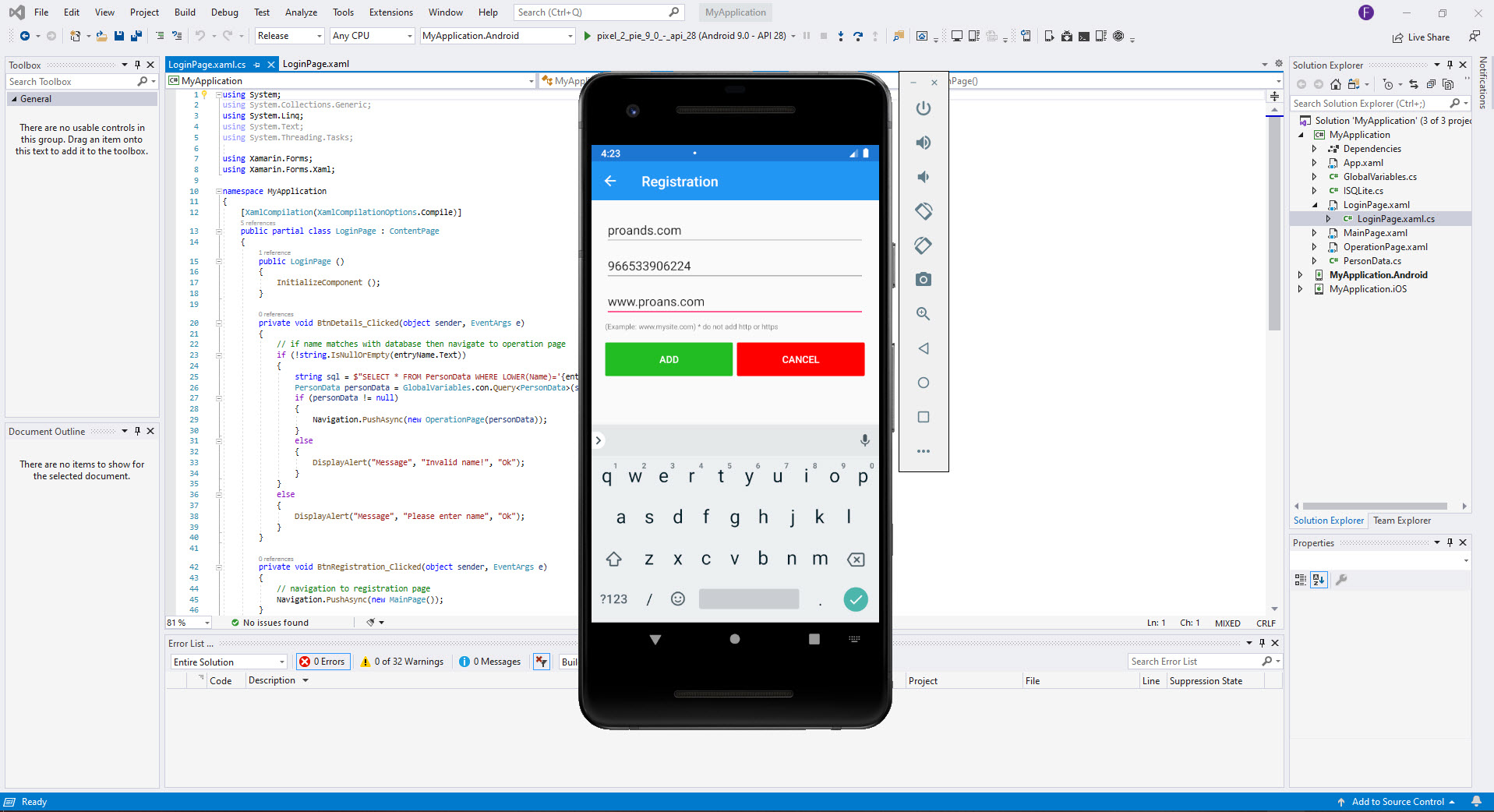Click the Send Feedback icon
The image size is (1494, 812).
point(1474,36)
